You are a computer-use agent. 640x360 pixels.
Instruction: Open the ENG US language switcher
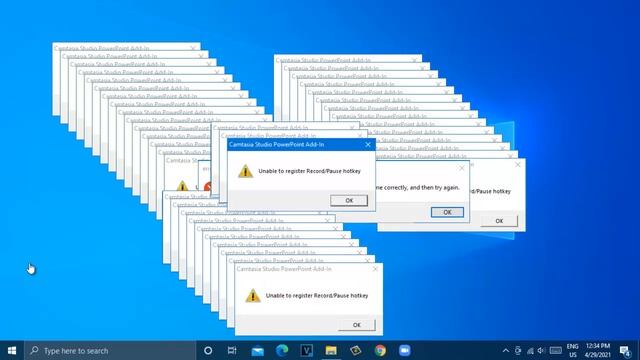point(573,351)
